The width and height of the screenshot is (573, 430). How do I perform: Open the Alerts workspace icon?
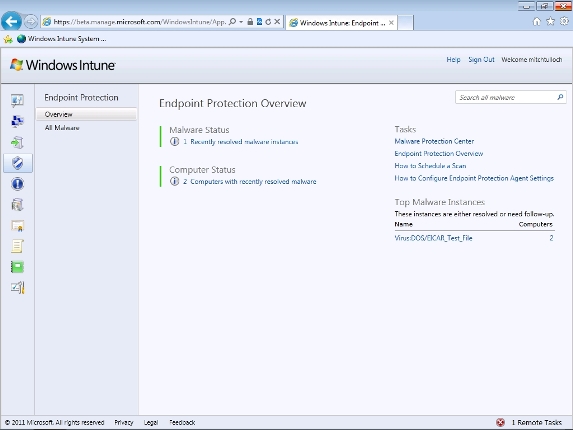coord(17,184)
